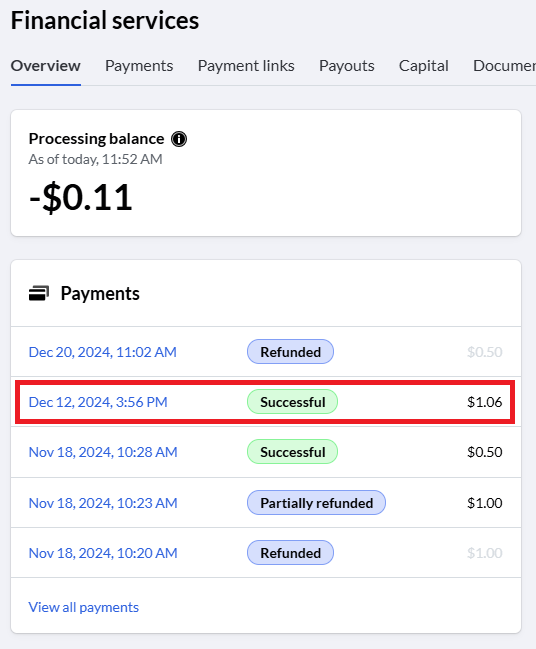Go to the Payouts tab
Image resolution: width=536 pixels, height=649 pixels.
point(346,66)
